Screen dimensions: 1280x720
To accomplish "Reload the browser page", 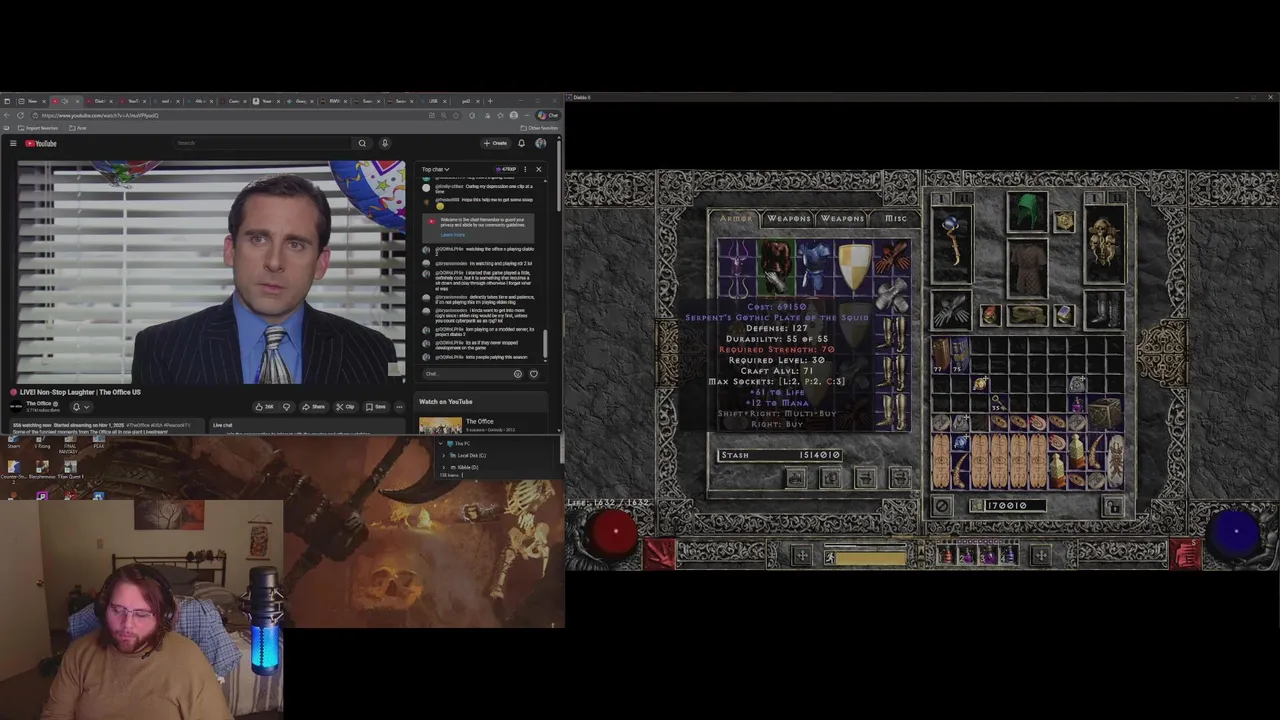I will coord(20,115).
